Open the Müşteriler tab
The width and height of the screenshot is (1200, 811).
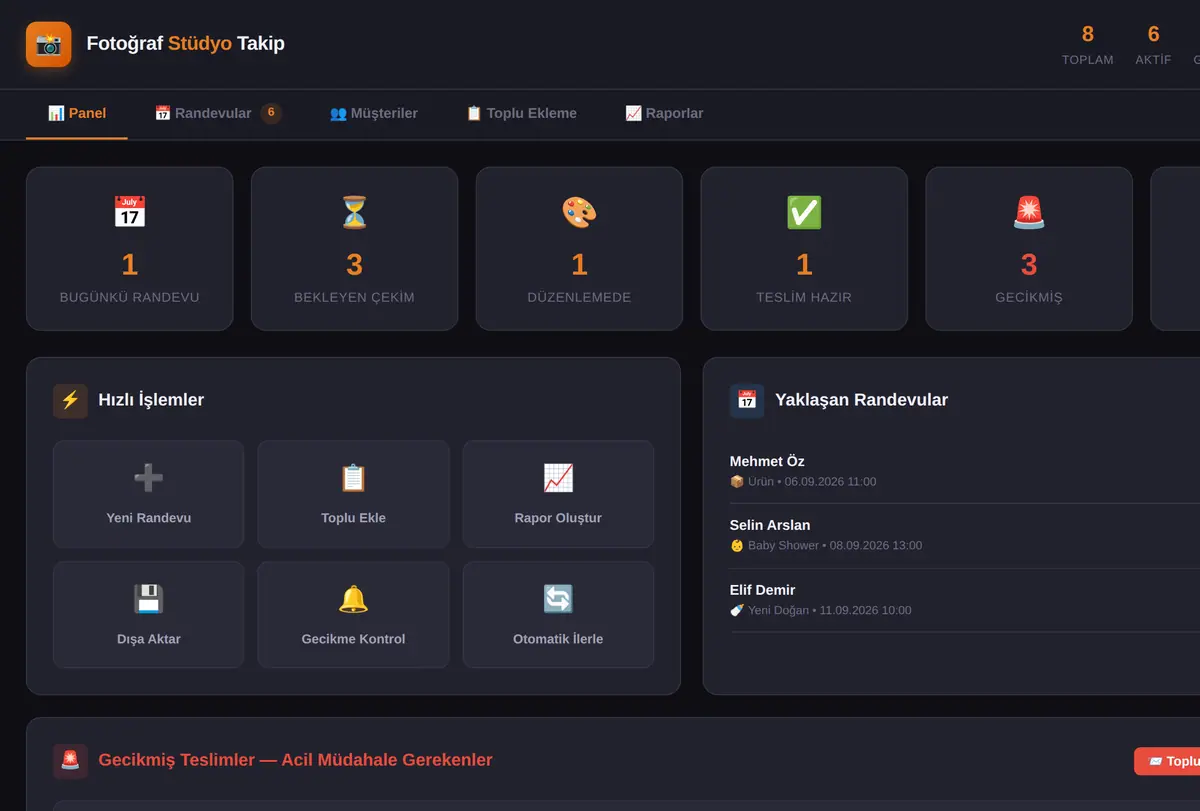coord(374,114)
